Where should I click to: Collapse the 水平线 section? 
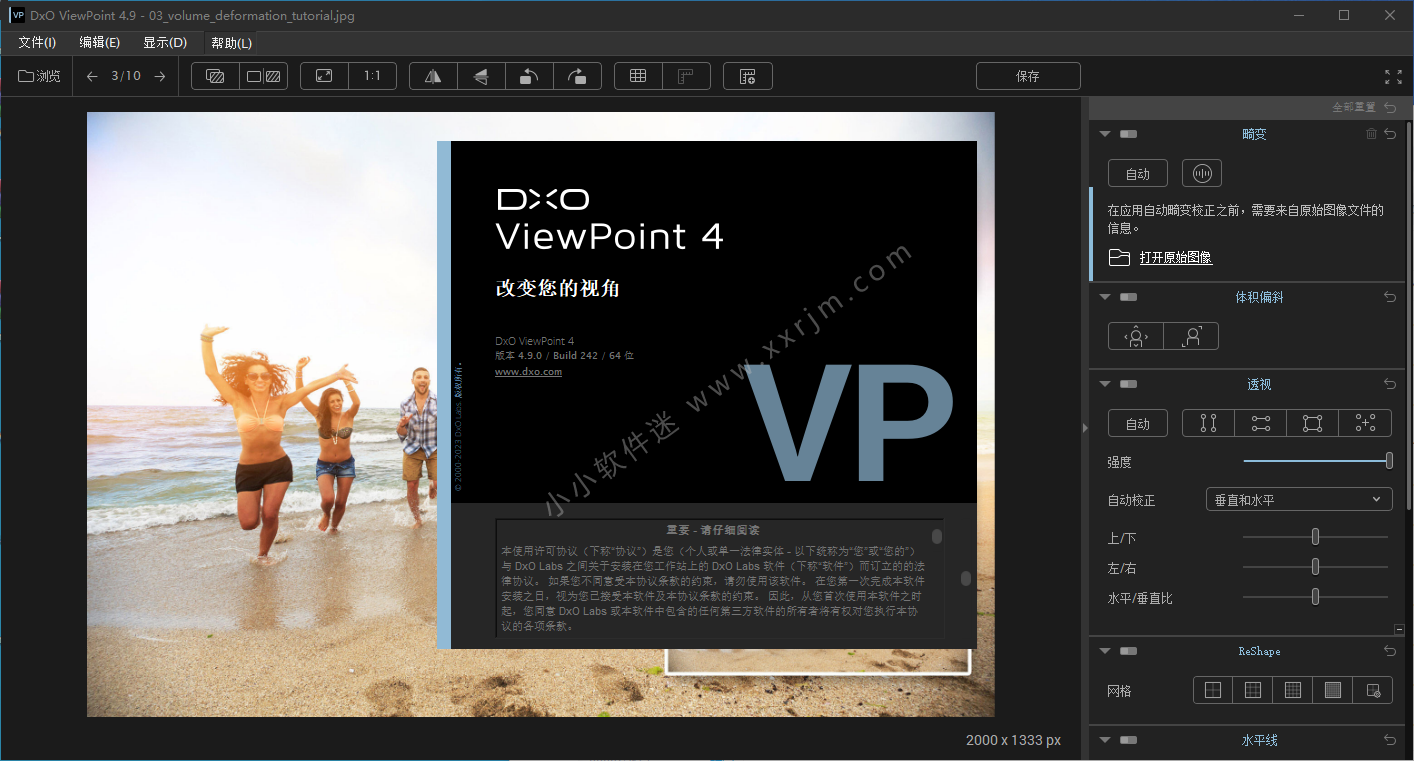tap(1105, 740)
